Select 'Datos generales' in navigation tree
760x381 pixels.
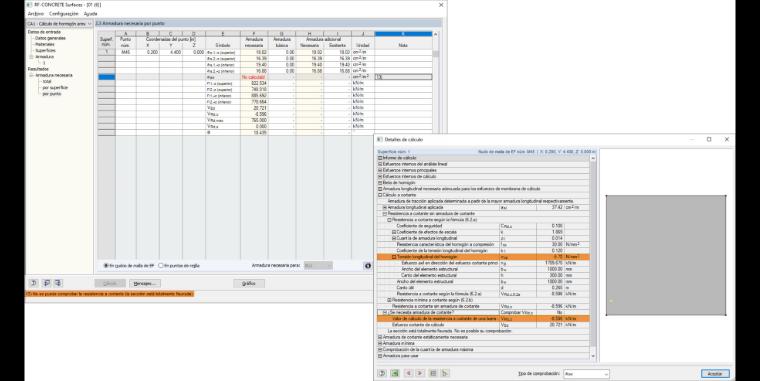click(x=50, y=38)
